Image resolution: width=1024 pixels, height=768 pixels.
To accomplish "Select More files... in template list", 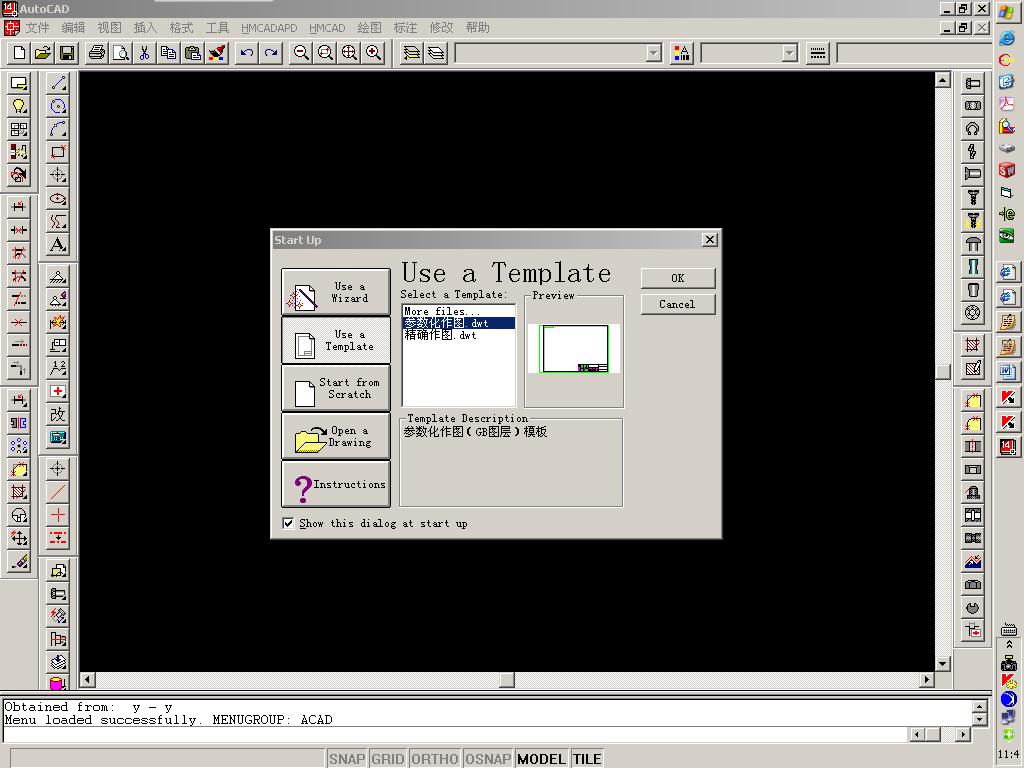I will tap(458, 312).
